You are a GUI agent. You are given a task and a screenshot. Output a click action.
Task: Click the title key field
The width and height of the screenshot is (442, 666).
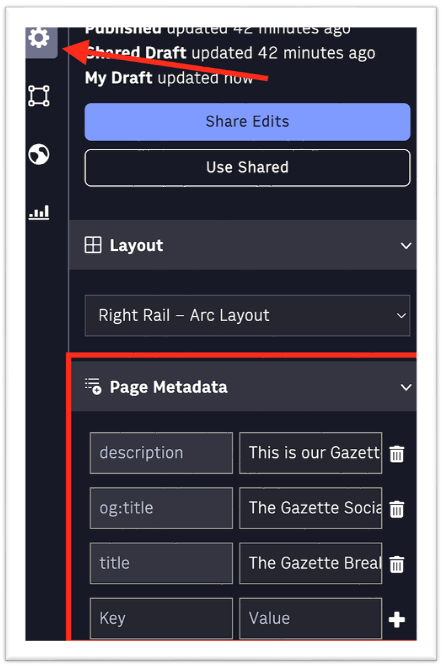161,563
